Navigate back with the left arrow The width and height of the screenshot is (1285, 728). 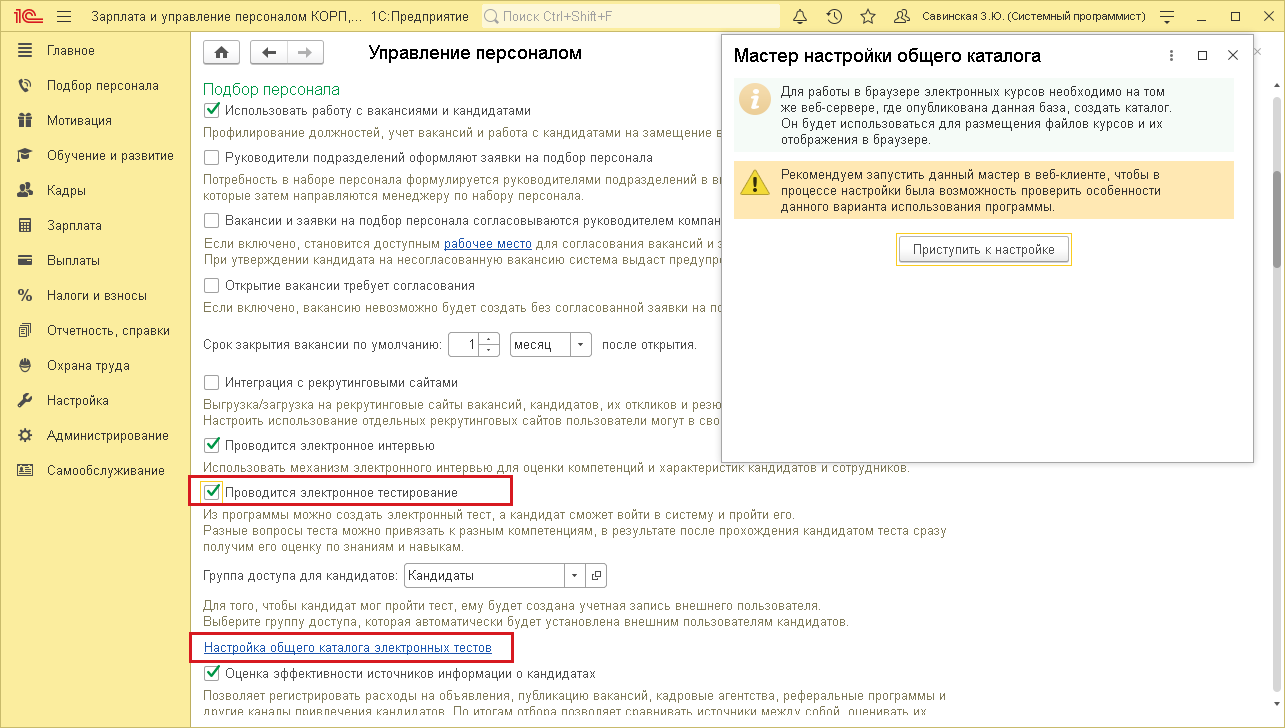[x=268, y=53]
